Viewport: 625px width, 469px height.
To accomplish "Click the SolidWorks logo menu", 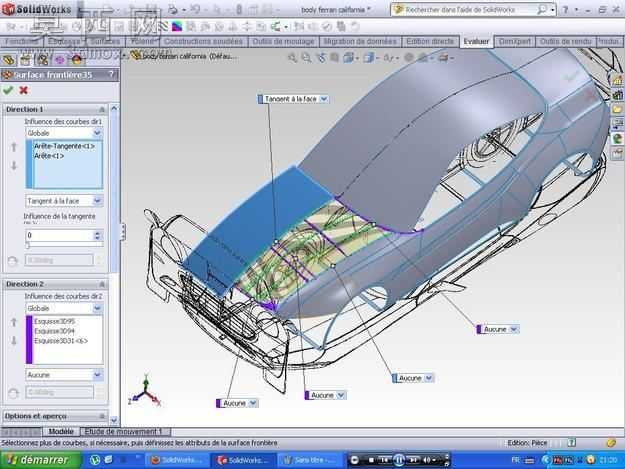I will [37, 9].
